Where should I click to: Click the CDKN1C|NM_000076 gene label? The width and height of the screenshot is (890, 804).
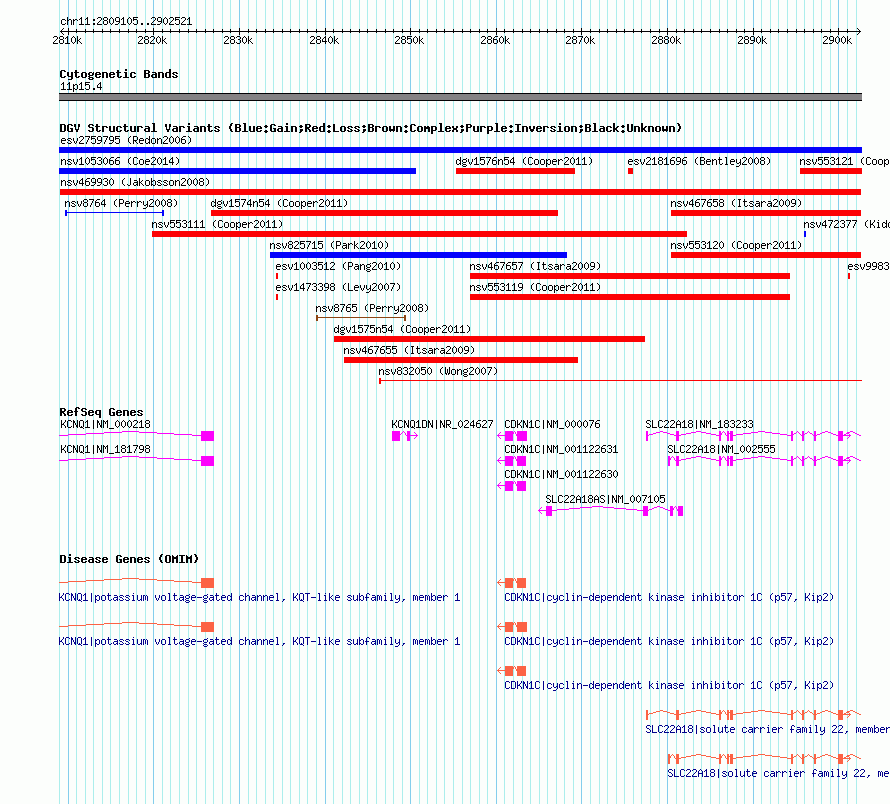[x=552, y=424]
